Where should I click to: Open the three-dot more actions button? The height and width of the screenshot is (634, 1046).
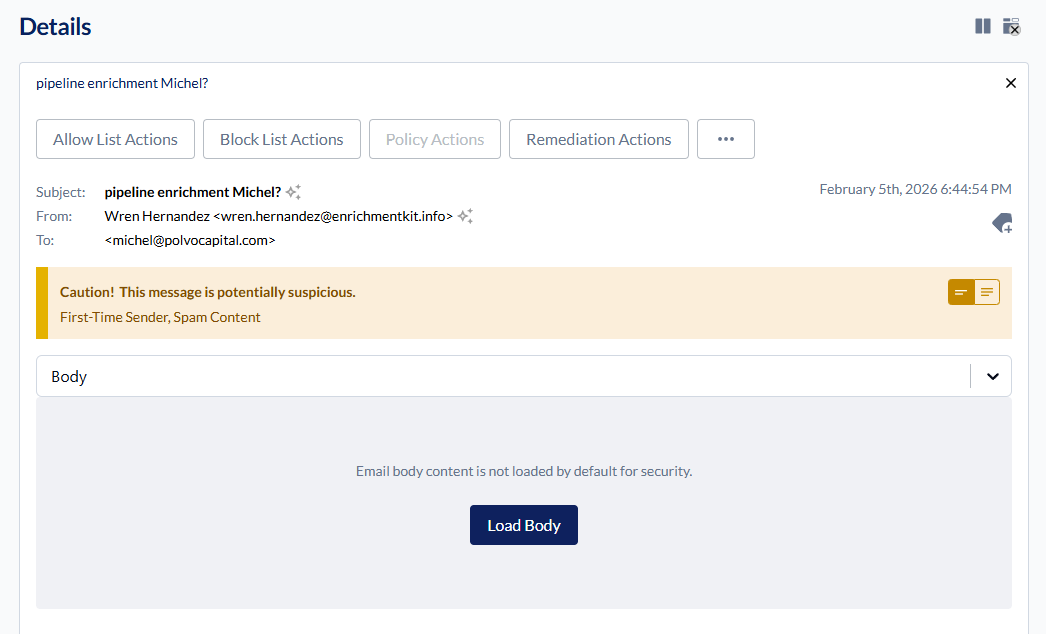click(x=725, y=139)
